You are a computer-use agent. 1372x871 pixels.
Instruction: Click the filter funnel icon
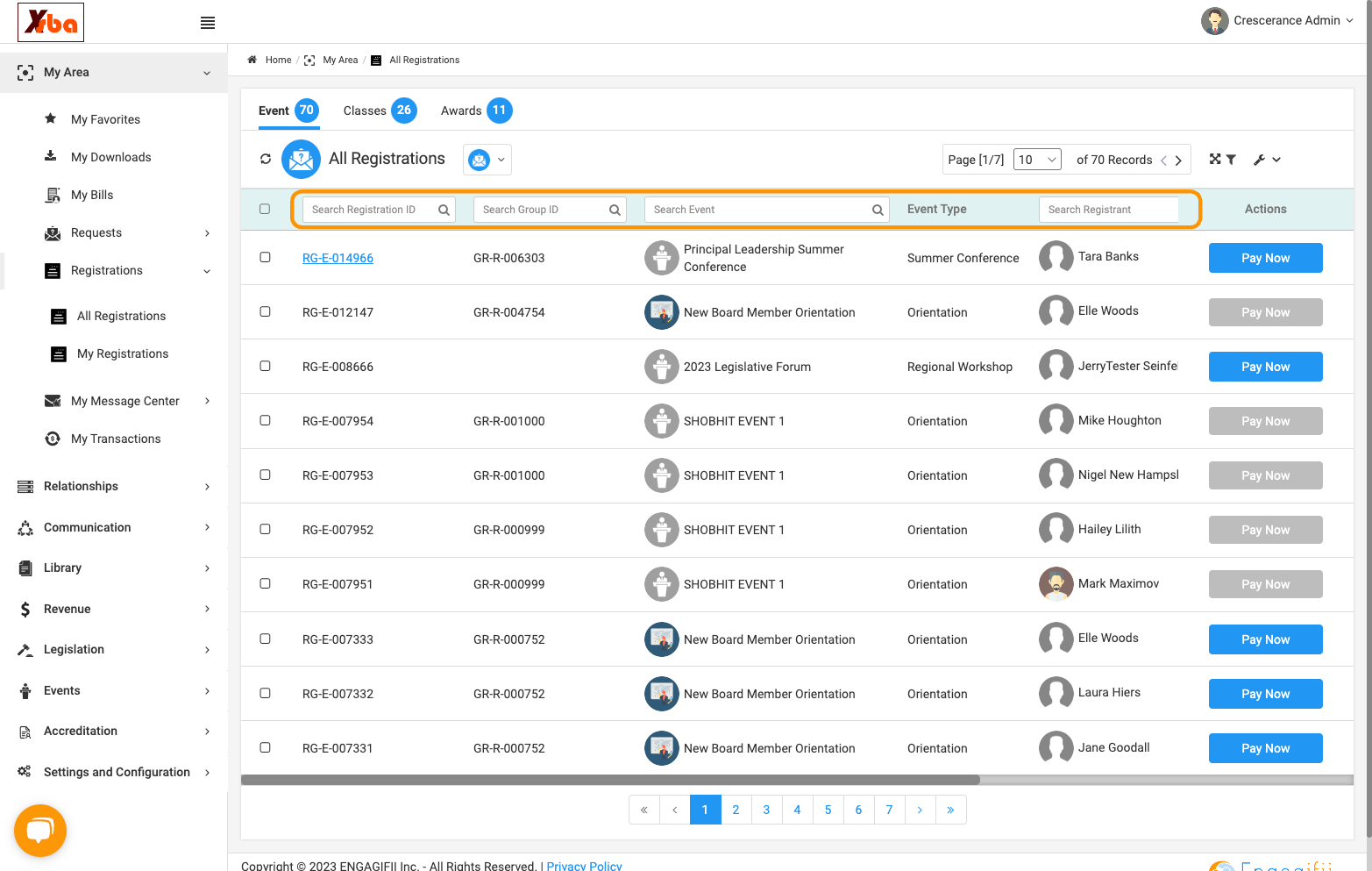[x=1231, y=159]
